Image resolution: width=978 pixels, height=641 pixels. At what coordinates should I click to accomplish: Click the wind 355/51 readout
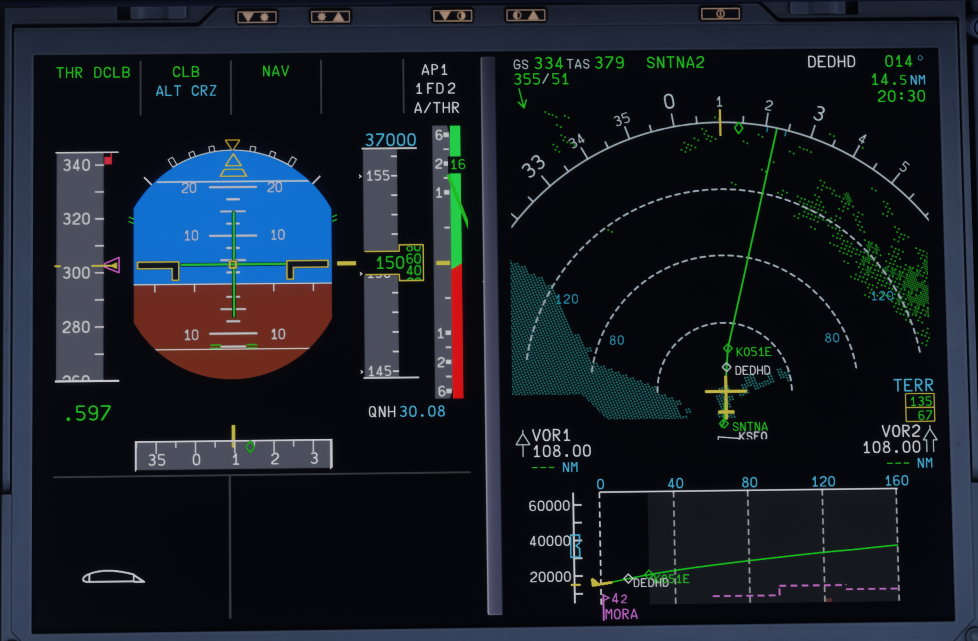pyautogui.click(x=541, y=79)
